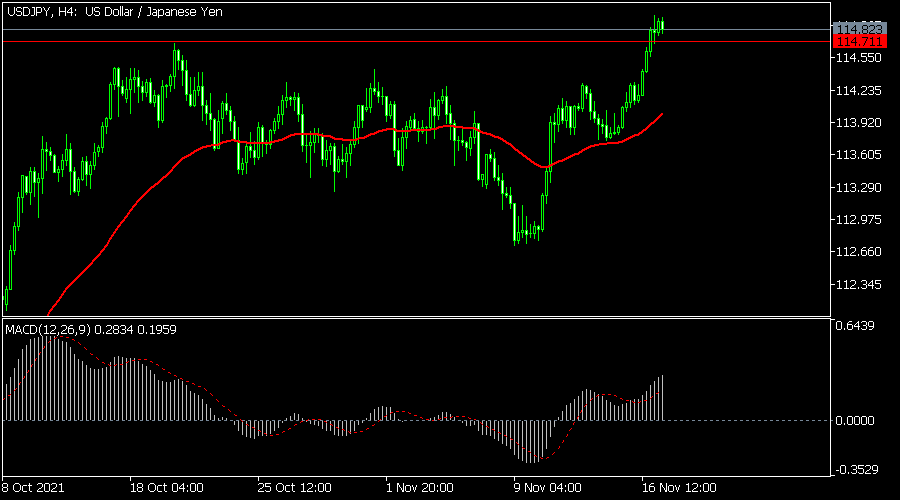Click the MACD scale value 0.6439
Viewport: 900px width, 500px height.
855,325
